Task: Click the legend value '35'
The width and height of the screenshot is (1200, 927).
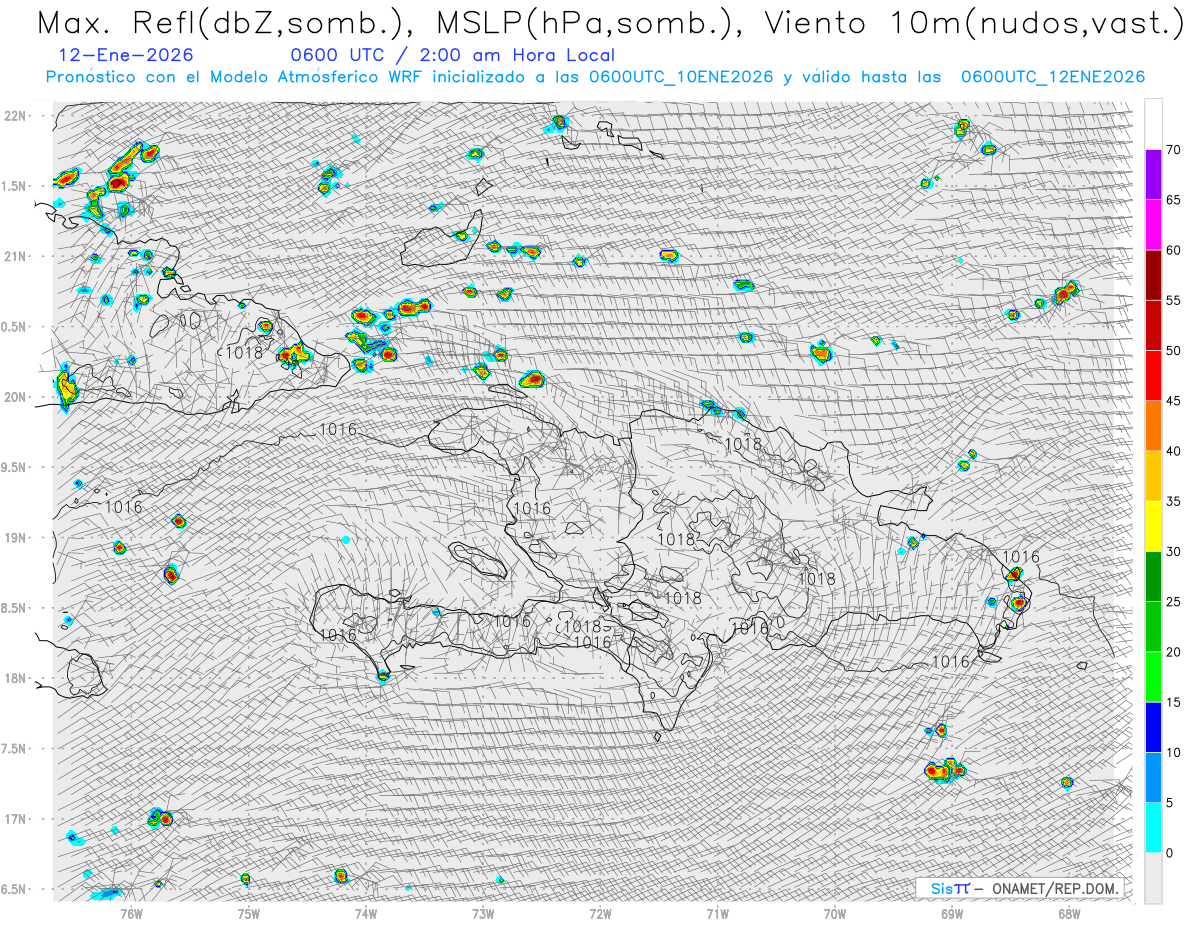Action: pyautogui.click(x=1174, y=501)
